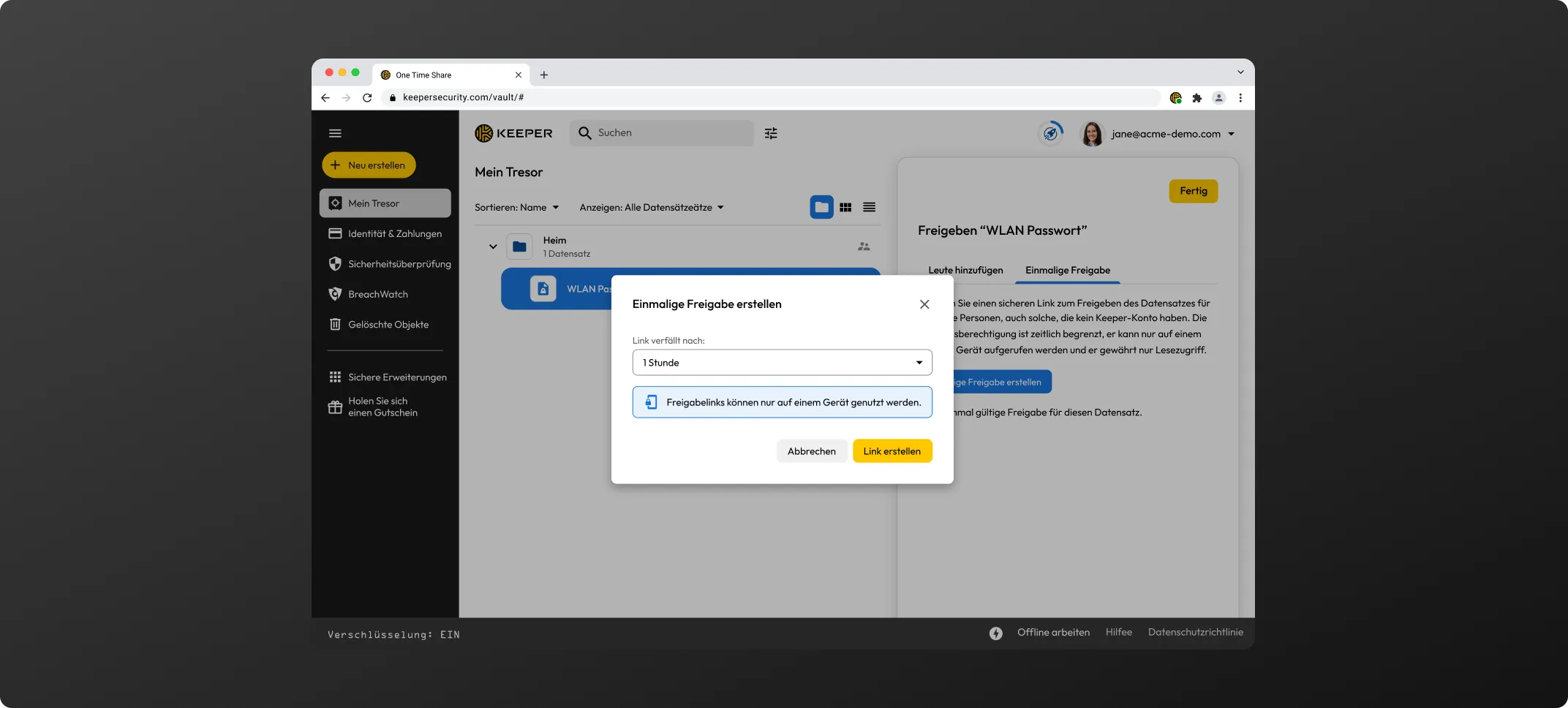Open the Anzeigen: Alle Datensätze dropdown
The width and height of the screenshot is (1568, 708).
pos(652,208)
